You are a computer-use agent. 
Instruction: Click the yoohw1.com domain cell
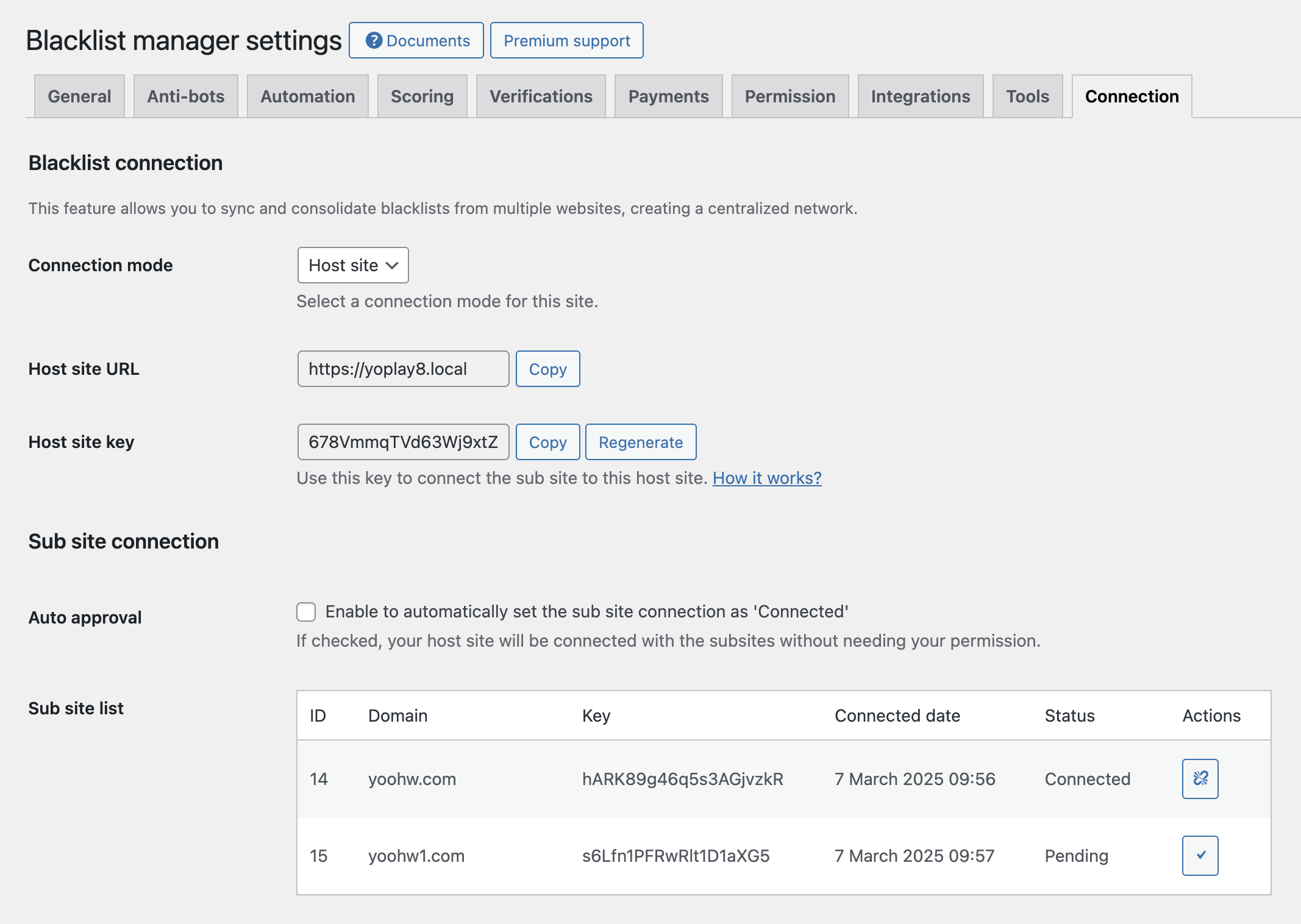tap(416, 856)
